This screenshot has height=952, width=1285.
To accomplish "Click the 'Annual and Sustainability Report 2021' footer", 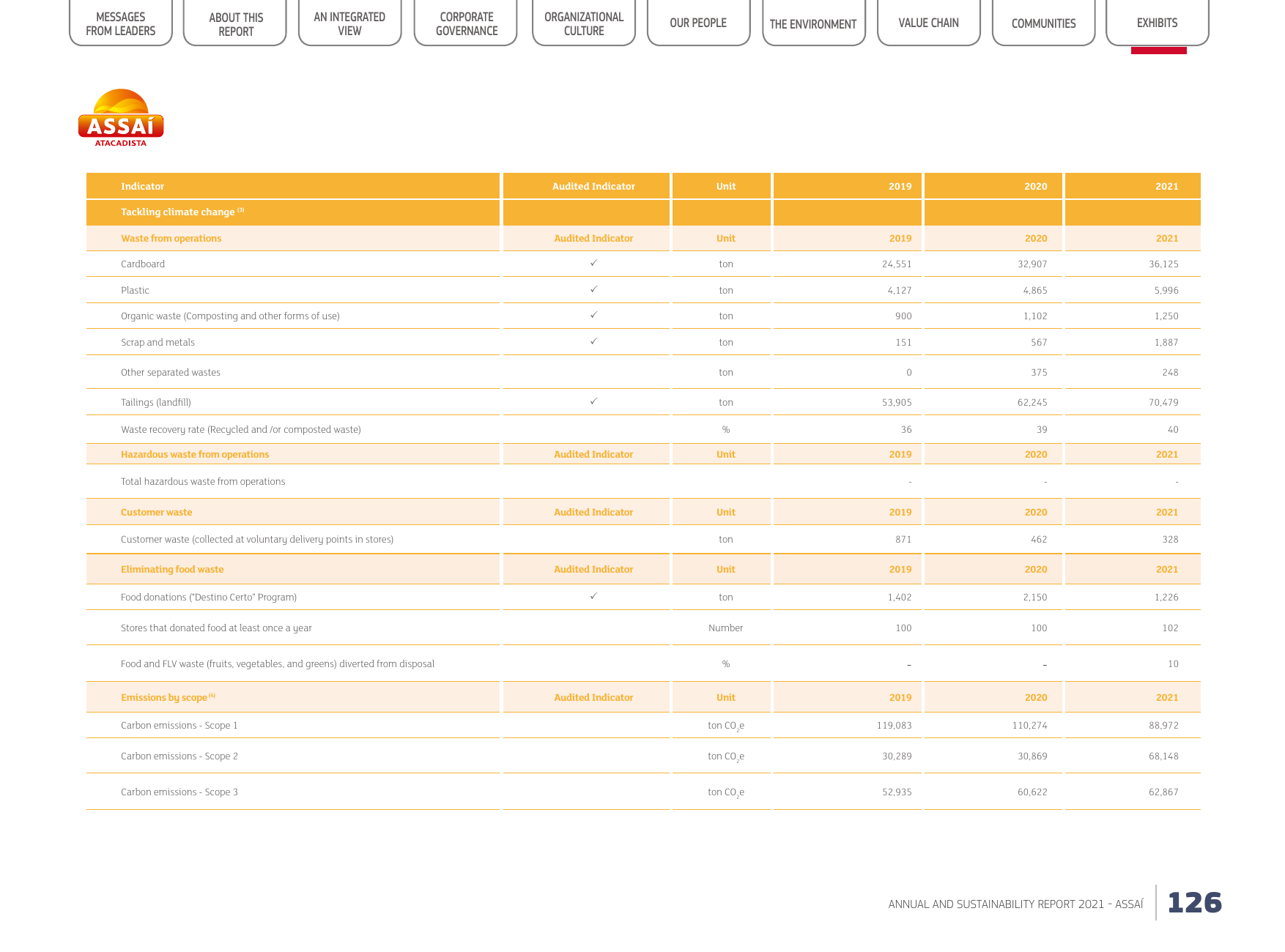I will point(1015,904).
